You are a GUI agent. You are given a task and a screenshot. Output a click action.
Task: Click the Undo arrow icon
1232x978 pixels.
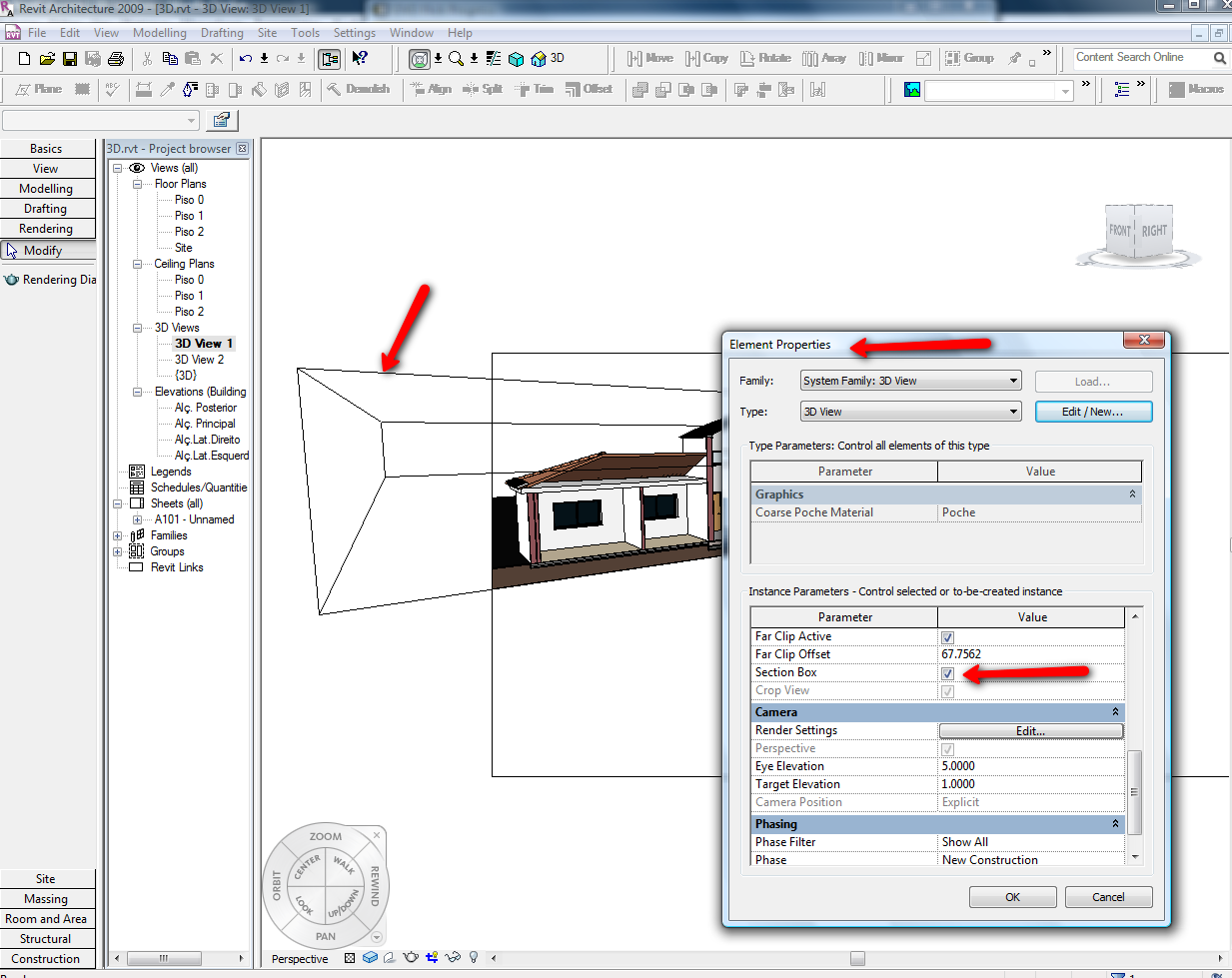tap(245, 59)
